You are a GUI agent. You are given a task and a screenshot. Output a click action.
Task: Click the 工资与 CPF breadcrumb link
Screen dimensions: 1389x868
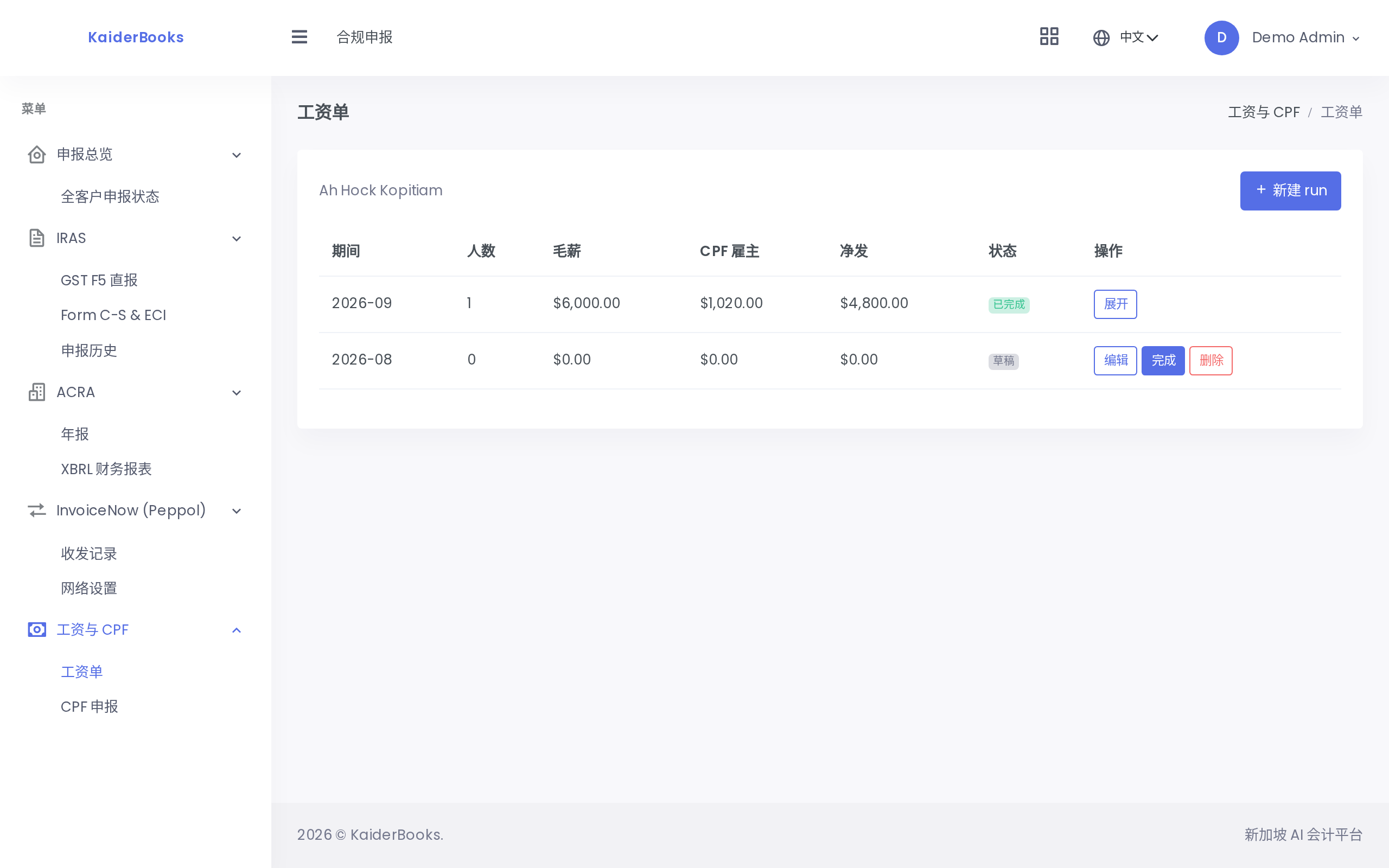[1263, 112]
